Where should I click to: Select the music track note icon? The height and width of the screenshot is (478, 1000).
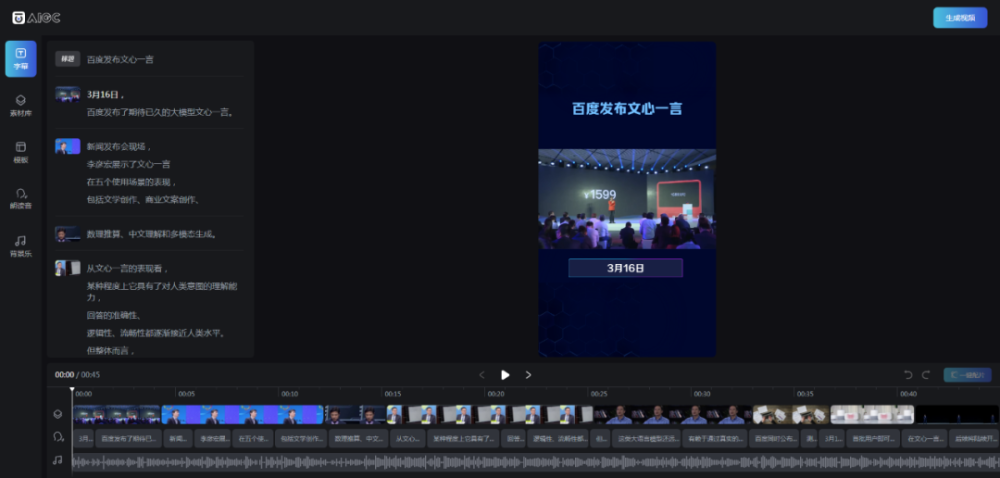[x=58, y=460]
